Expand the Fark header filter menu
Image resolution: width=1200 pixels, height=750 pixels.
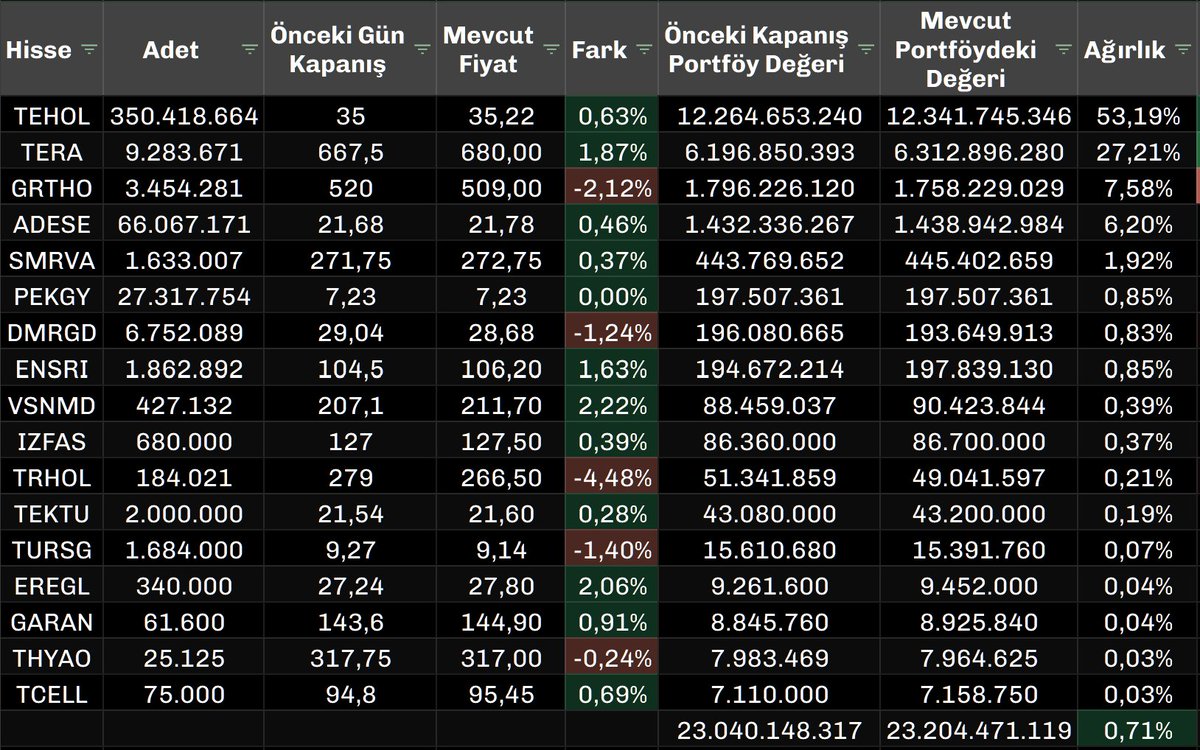(x=646, y=47)
